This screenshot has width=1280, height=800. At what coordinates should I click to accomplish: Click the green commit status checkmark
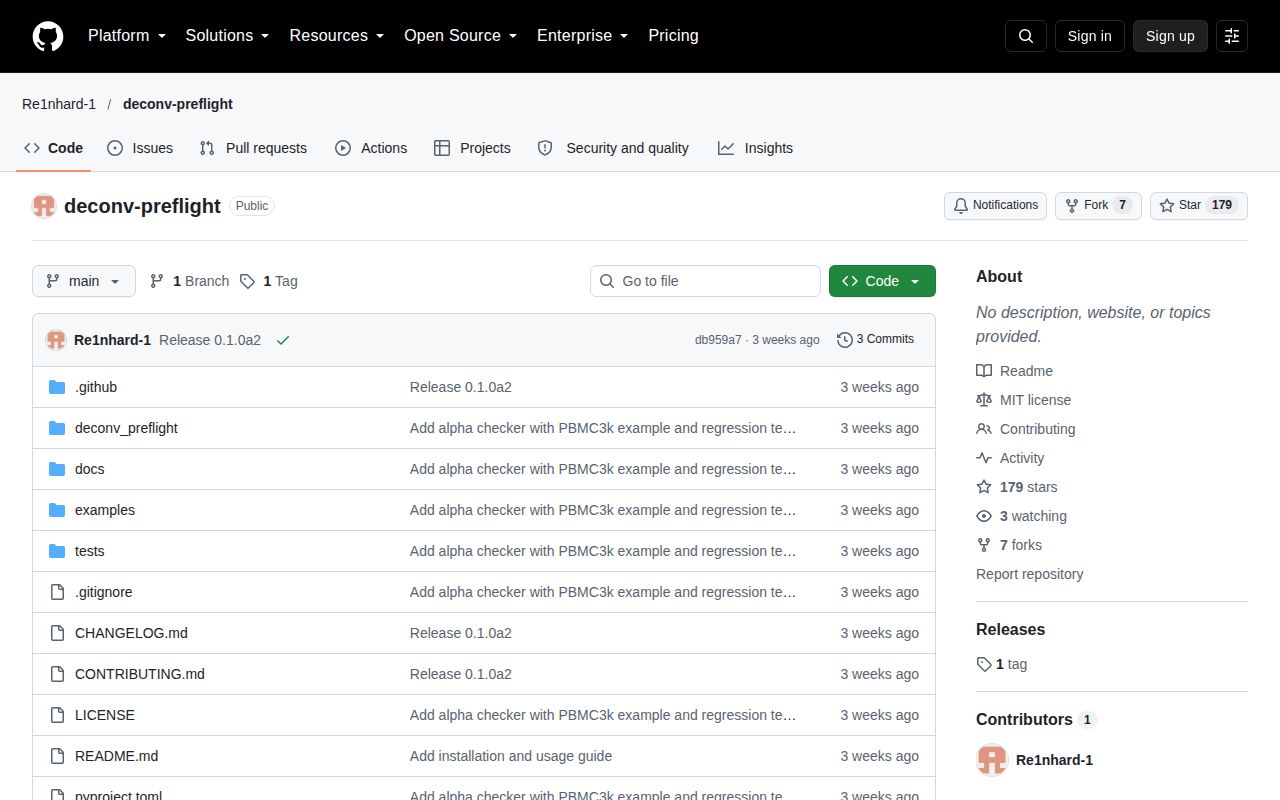click(283, 340)
